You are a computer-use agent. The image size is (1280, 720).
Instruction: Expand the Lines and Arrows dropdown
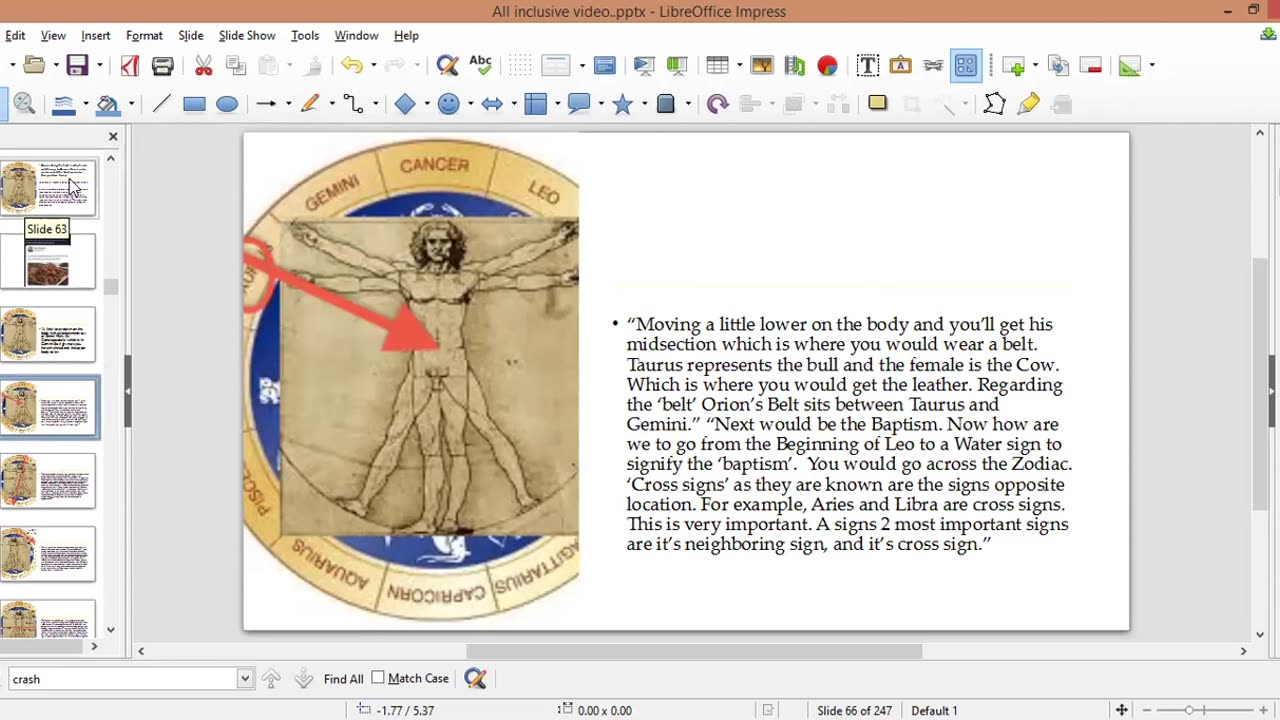tap(288, 104)
